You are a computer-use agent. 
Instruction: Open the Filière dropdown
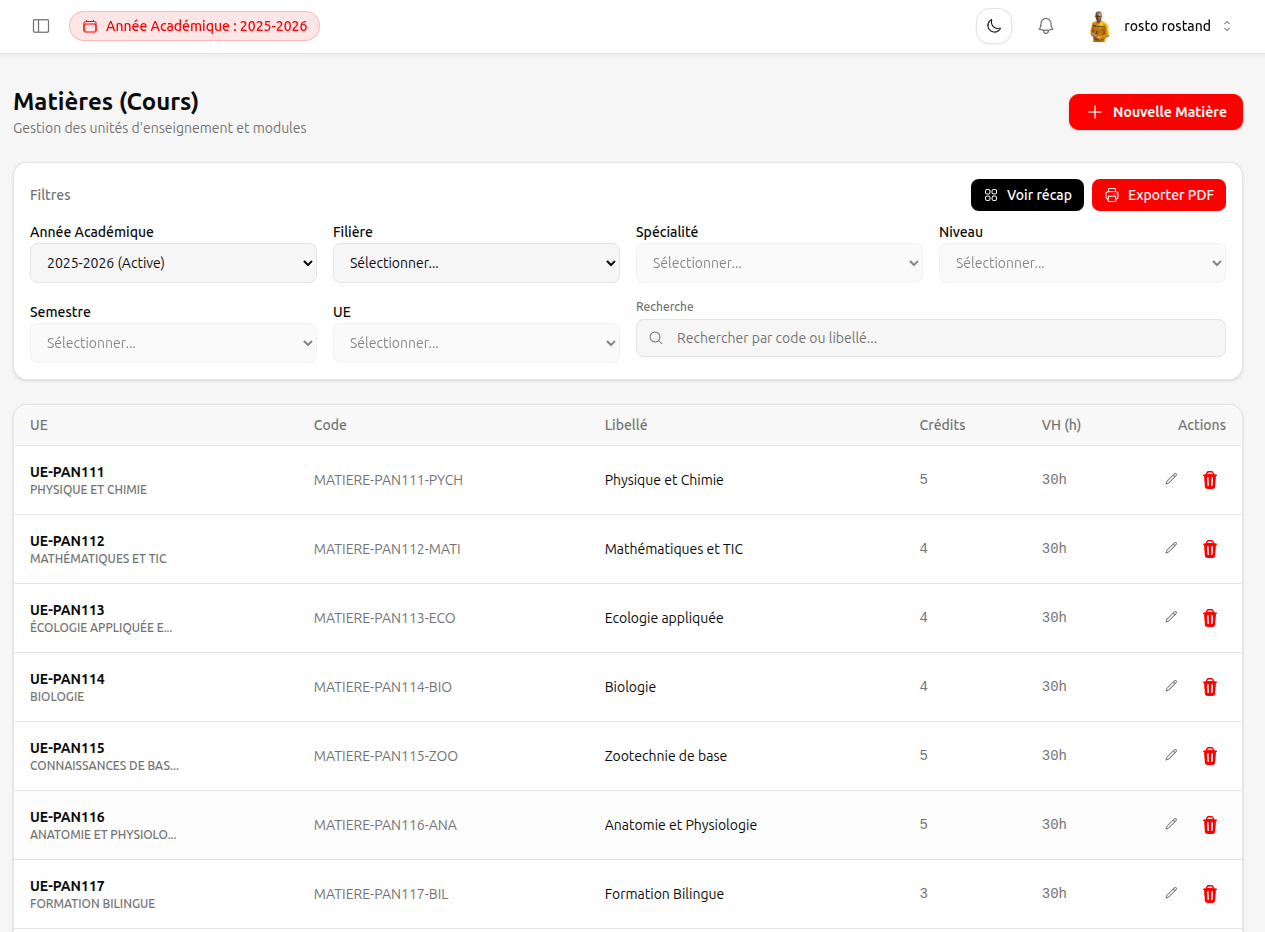tap(476, 263)
